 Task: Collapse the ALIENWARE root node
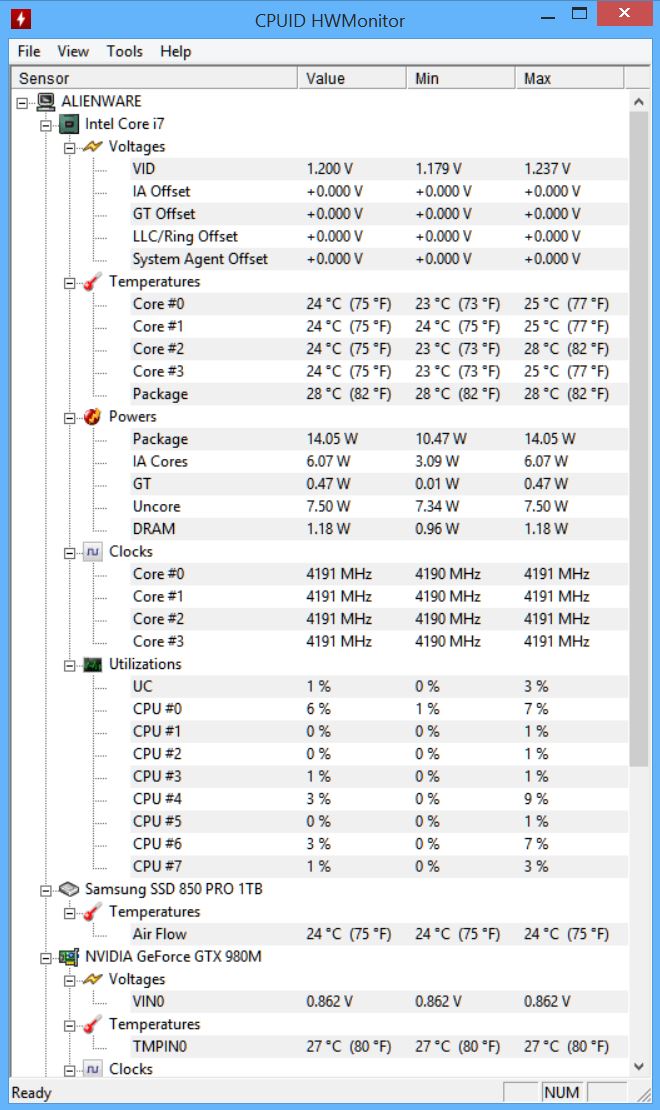pyautogui.click(x=22, y=103)
